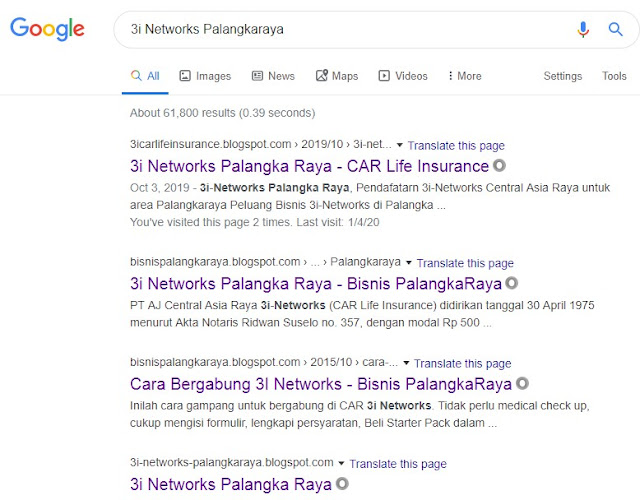Open 'Cara Bergabung 3I Networks - Bisnis PalangkaRaya' result
Screen dimensions: 640x500
(321, 384)
